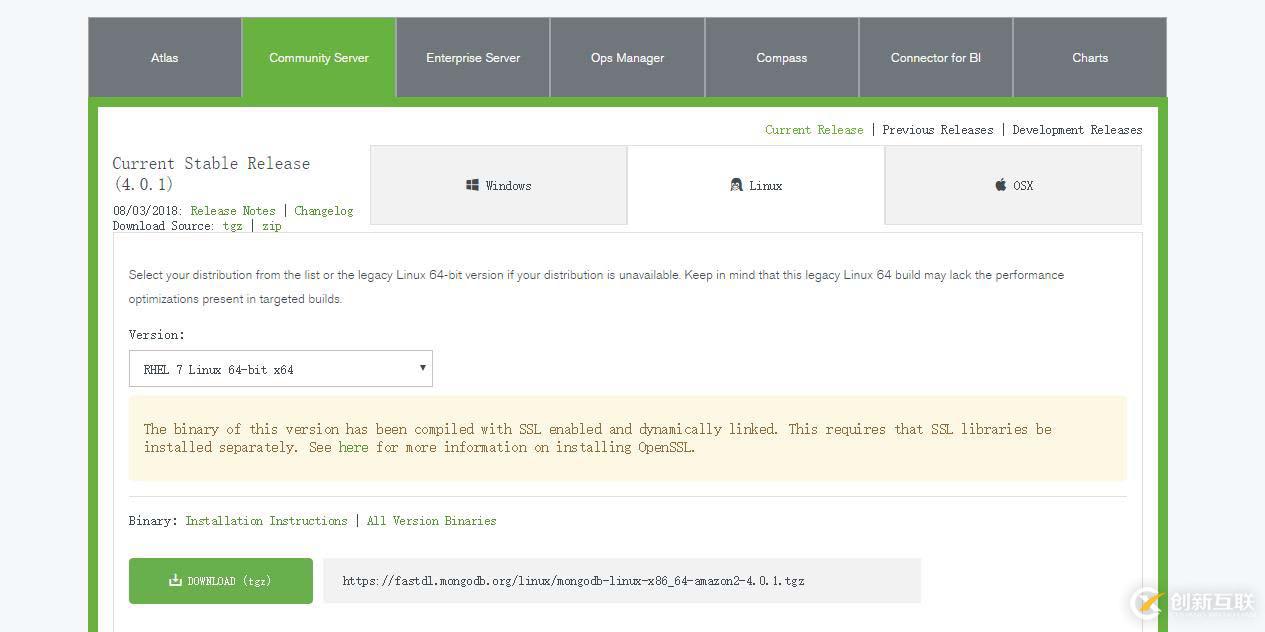1265x632 pixels.
Task: Follow the 'here' OpenSSL info link
Action: (353, 447)
